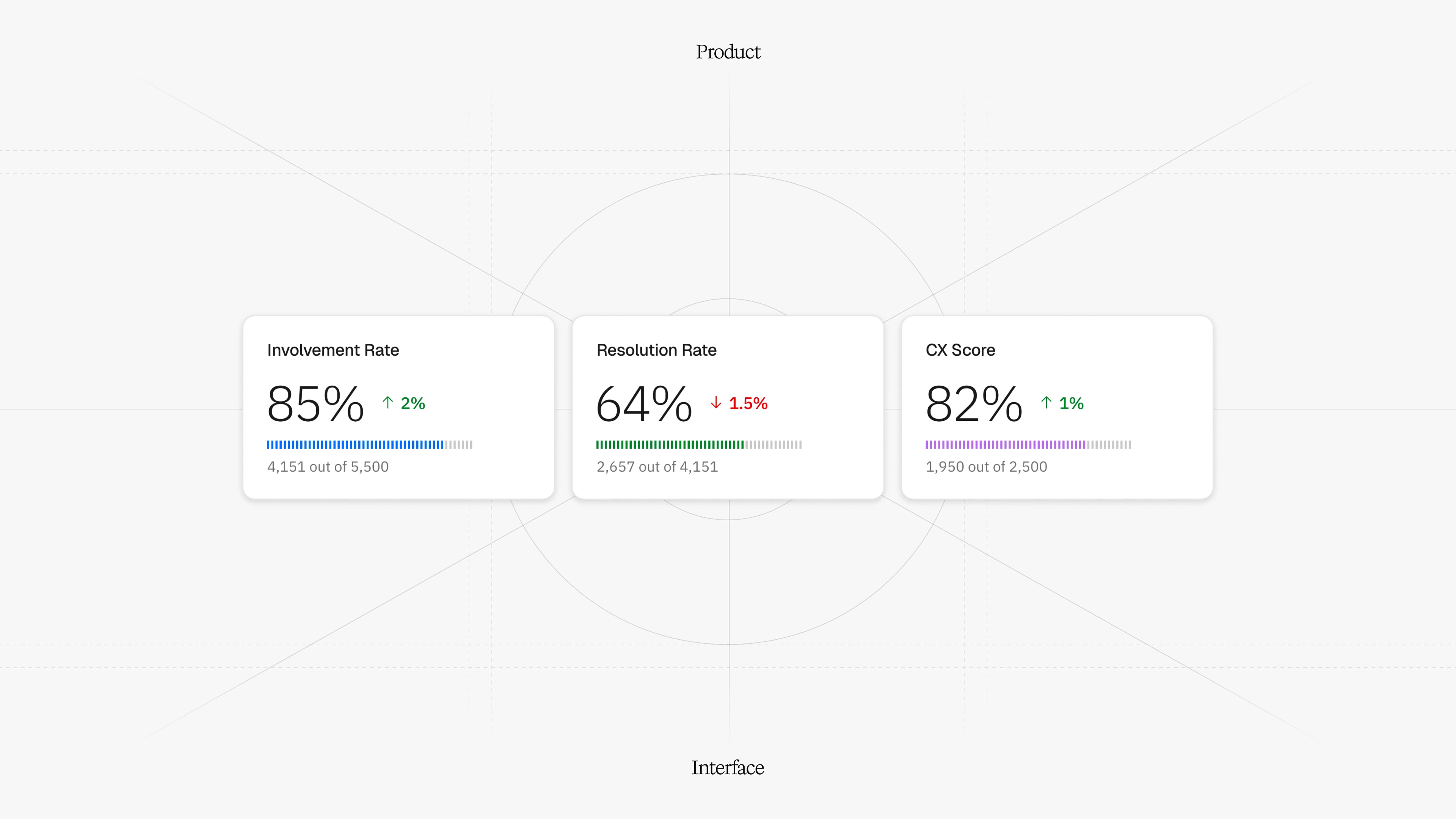Click the Product heading at top
This screenshot has width=1456, height=819.
click(x=728, y=52)
